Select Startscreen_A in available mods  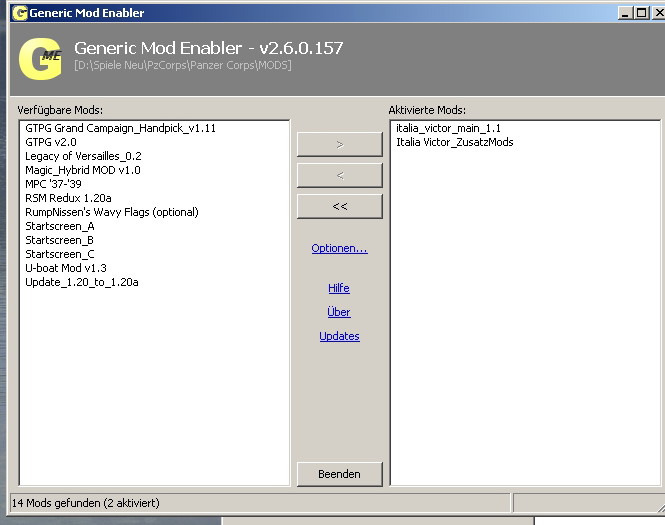click(60, 226)
